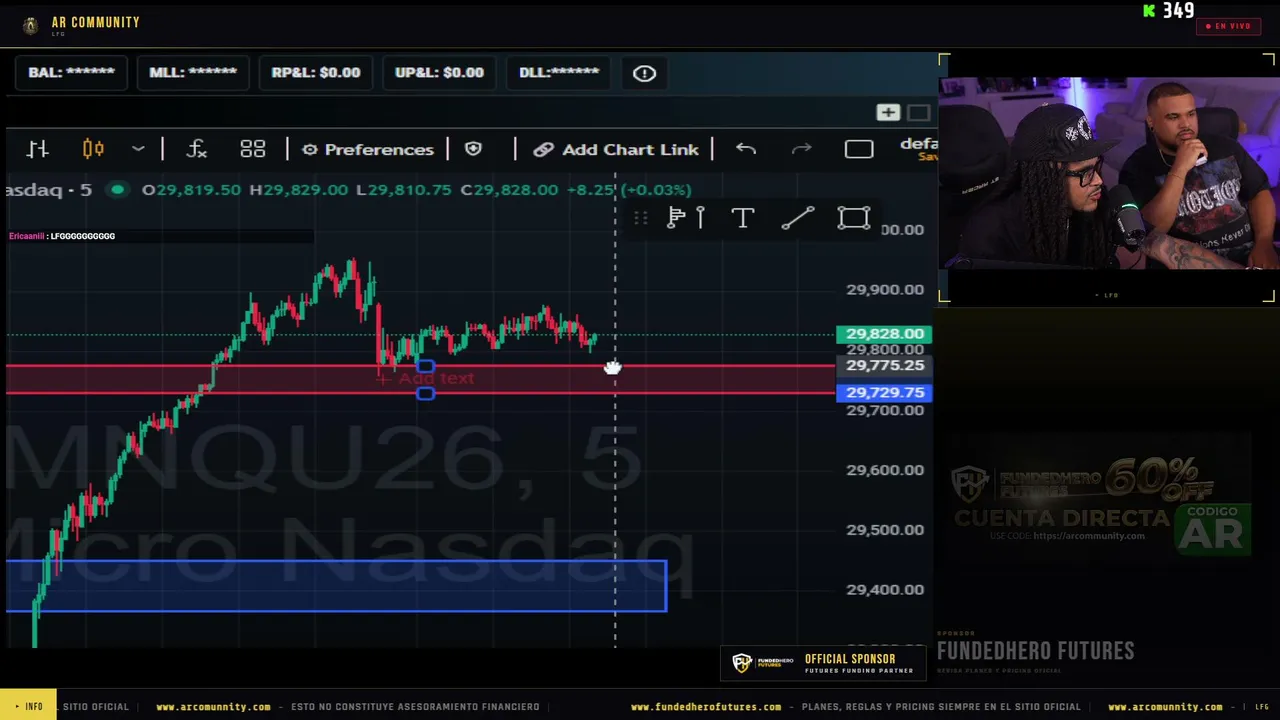The image size is (1280, 720).
Task: Click the default layout name in toolbar
Action: coord(919,144)
